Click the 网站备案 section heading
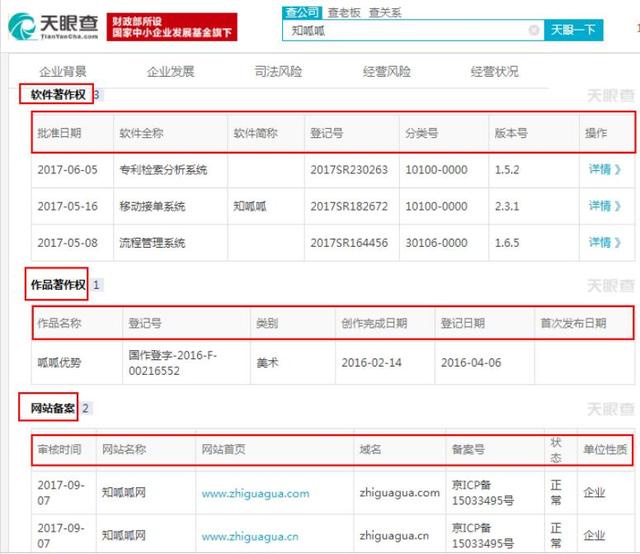This screenshot has height=554, width=640. coord(52,408)
